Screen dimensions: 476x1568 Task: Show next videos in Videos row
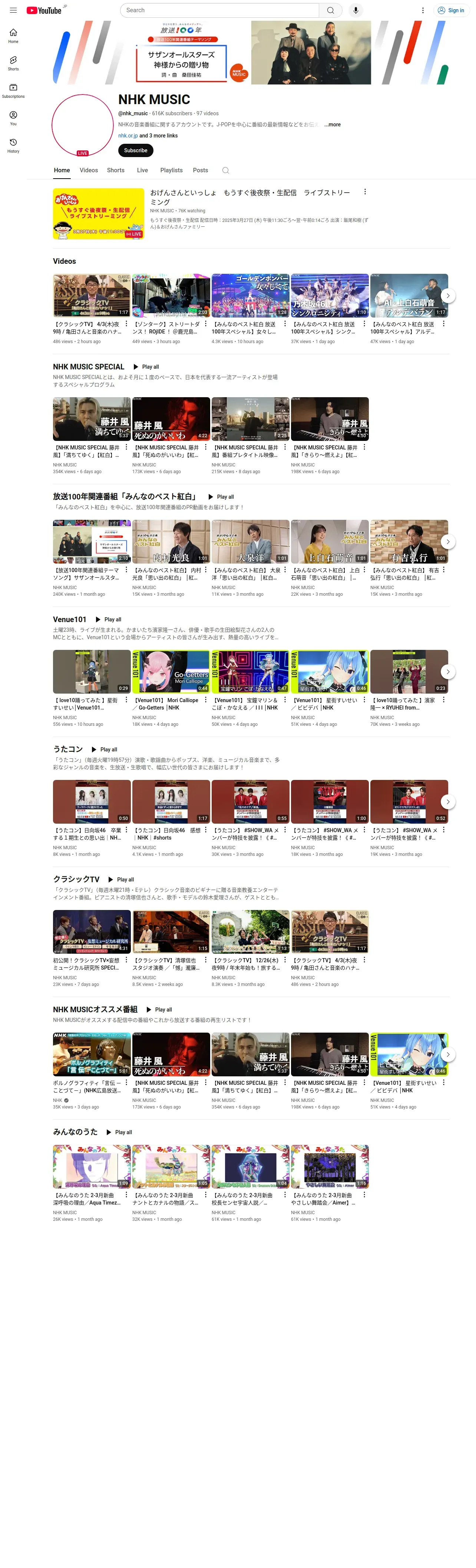(x=448, y=295)
